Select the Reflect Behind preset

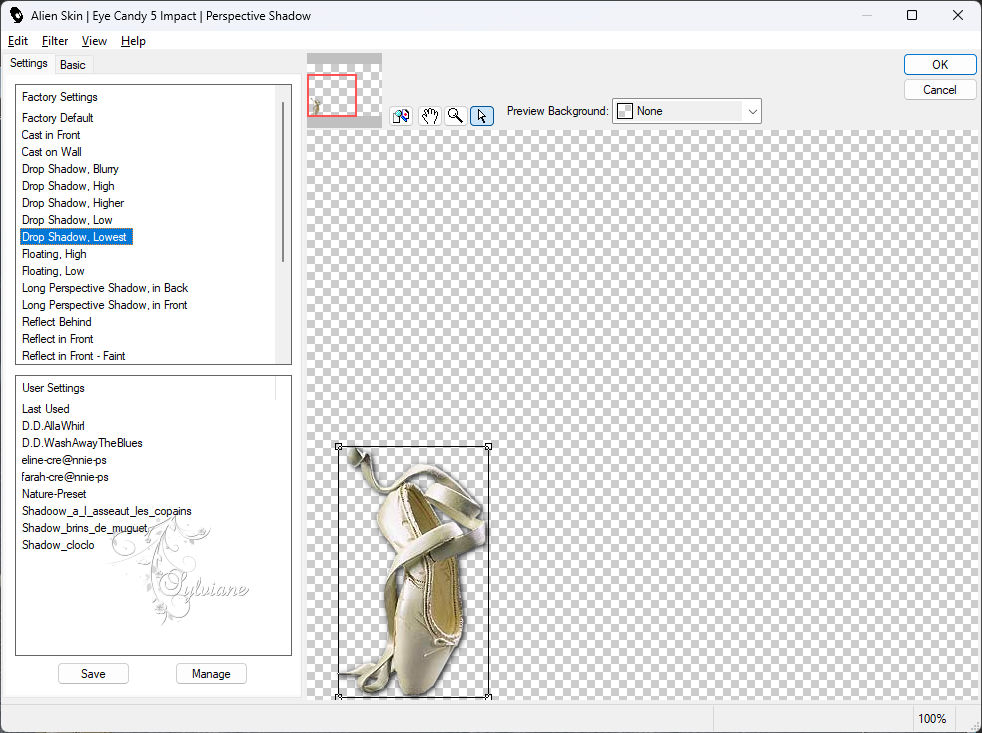click(56, 321)
